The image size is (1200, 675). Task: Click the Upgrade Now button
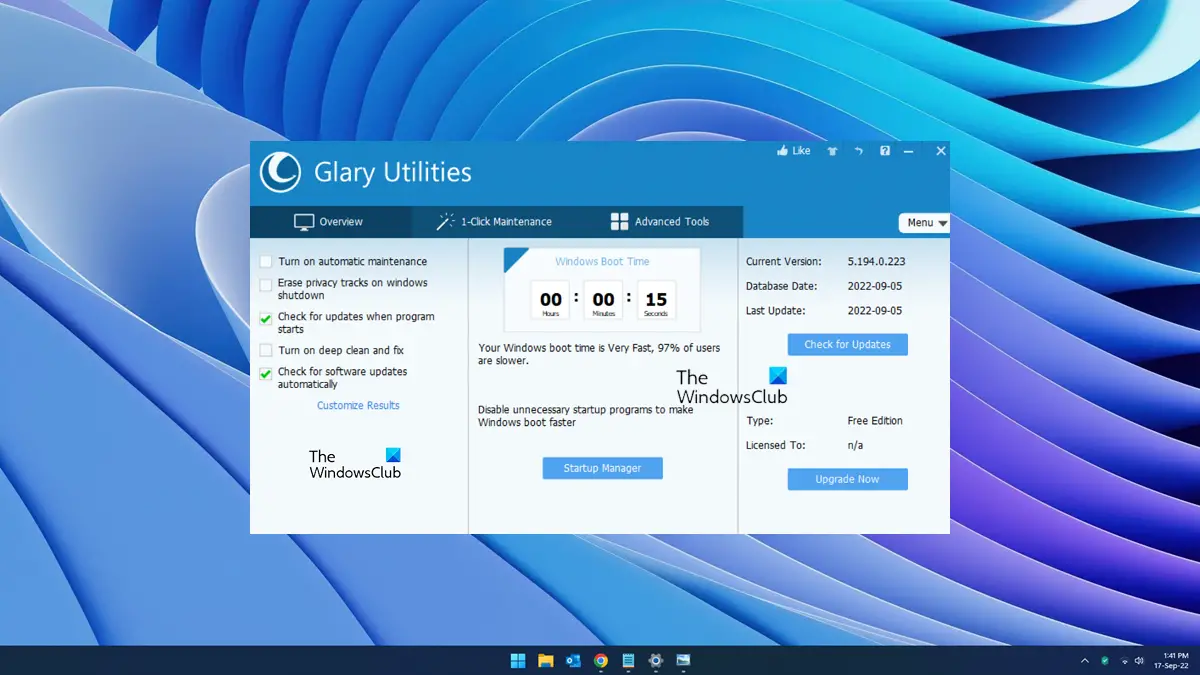[847, 479]
